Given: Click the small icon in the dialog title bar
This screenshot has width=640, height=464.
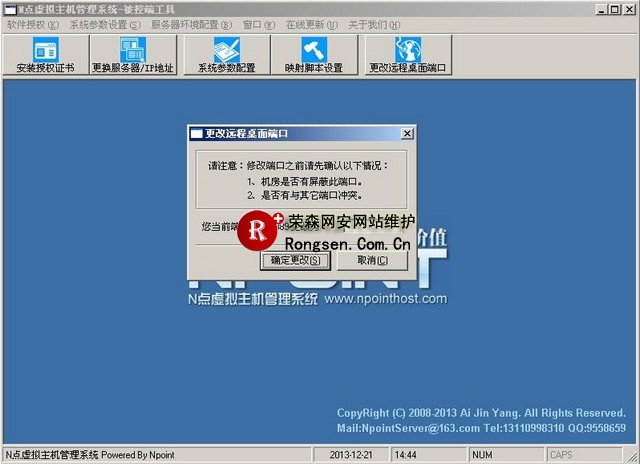Looking at the screenshot, I should point(197,133).
